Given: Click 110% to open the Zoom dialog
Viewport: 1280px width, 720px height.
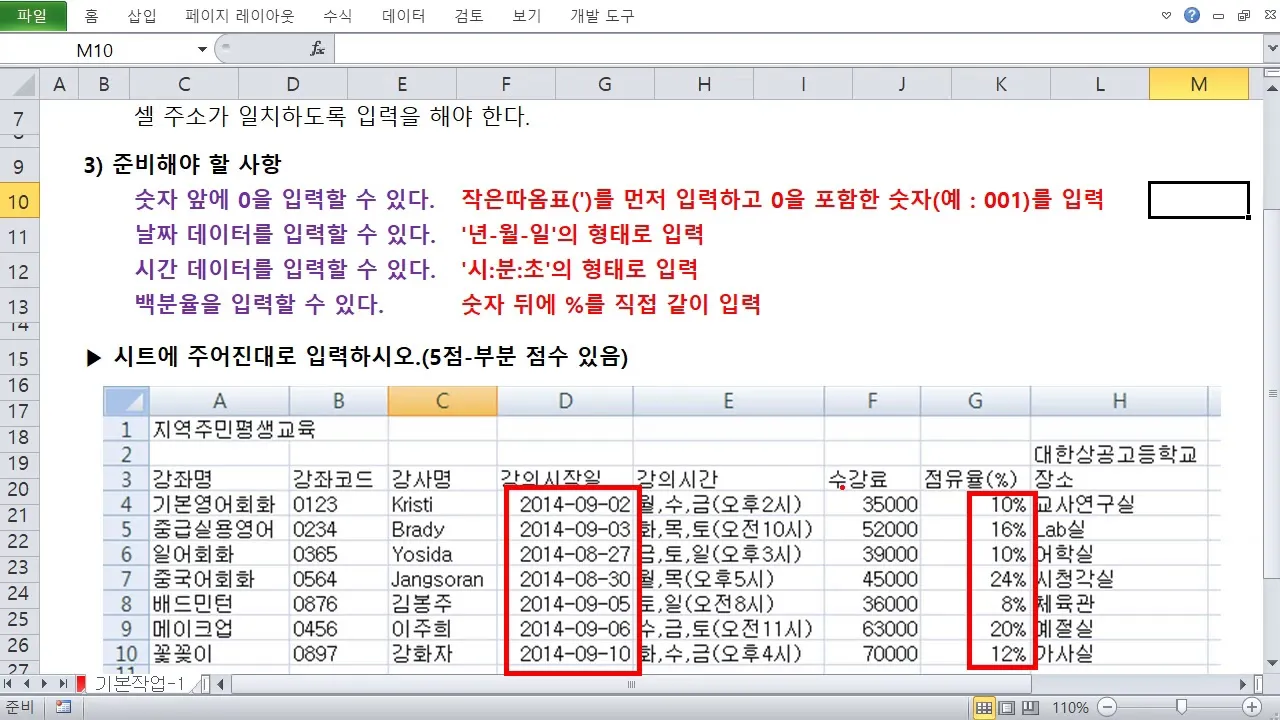Looking at the screenshot, I should (x=1070, y=707).
